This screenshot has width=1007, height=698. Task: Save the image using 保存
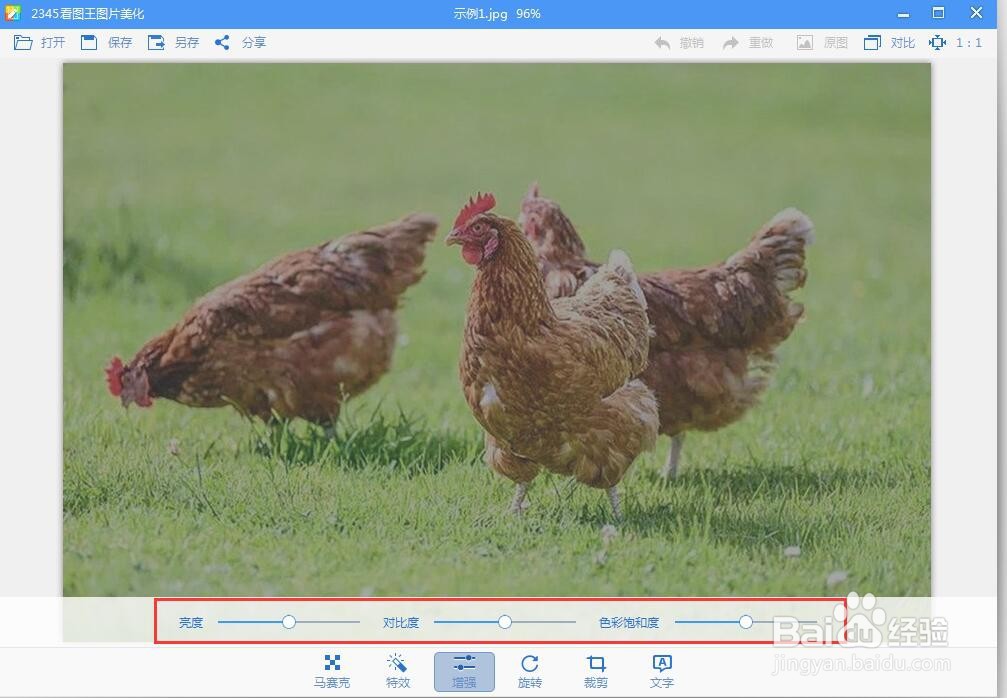106,42
